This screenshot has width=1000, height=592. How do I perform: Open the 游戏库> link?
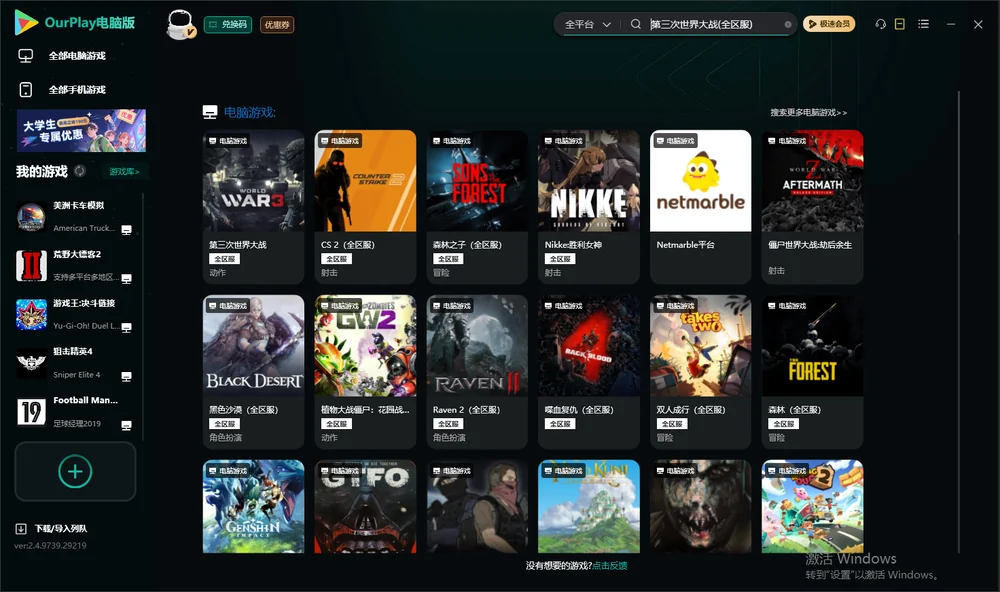point(124,172)
